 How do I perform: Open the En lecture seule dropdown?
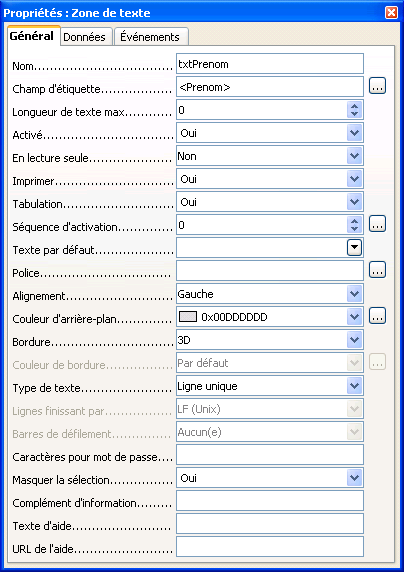[354, 156]
